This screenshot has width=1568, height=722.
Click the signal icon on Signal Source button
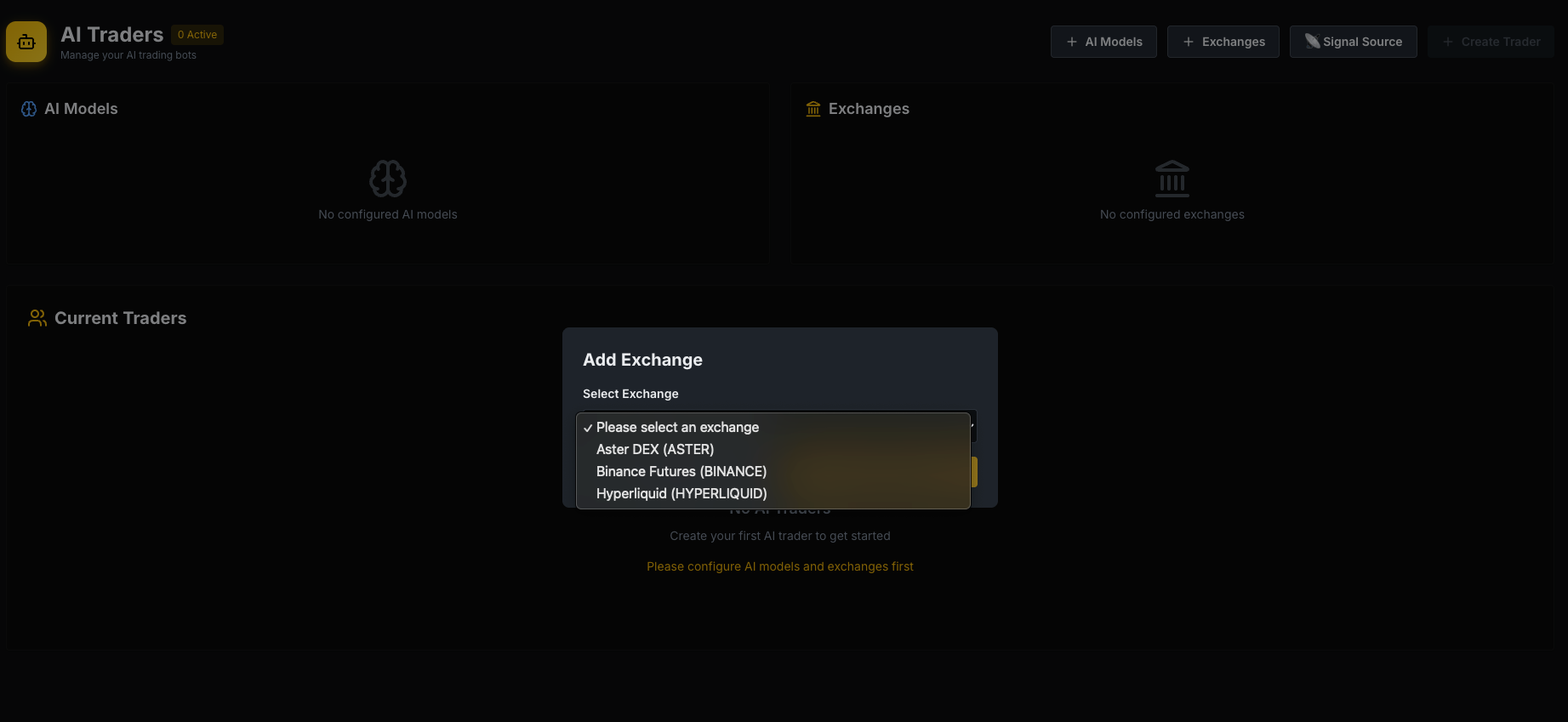(x=1313, y=41)
